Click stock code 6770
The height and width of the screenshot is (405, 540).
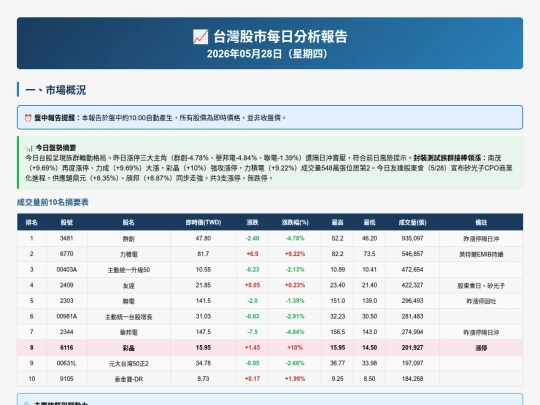[x=66, y=254]
